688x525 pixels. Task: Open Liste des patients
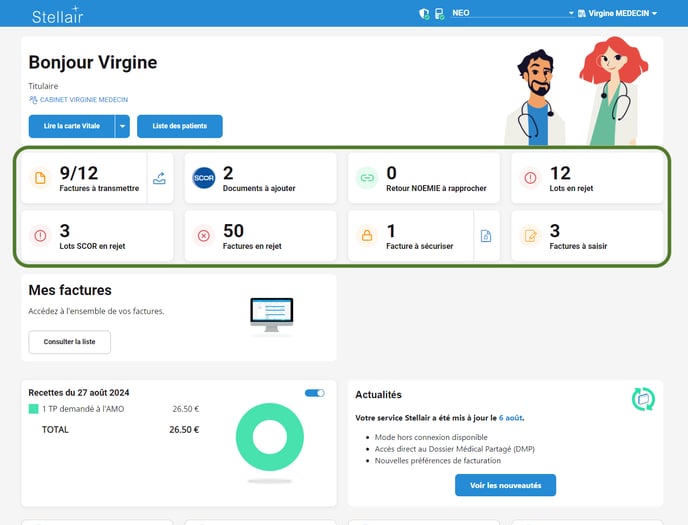pos(180,126)
